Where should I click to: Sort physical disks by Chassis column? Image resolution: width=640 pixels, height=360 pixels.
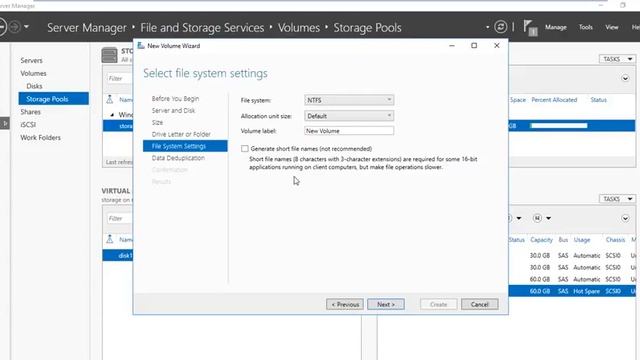(x=615, y=240)
